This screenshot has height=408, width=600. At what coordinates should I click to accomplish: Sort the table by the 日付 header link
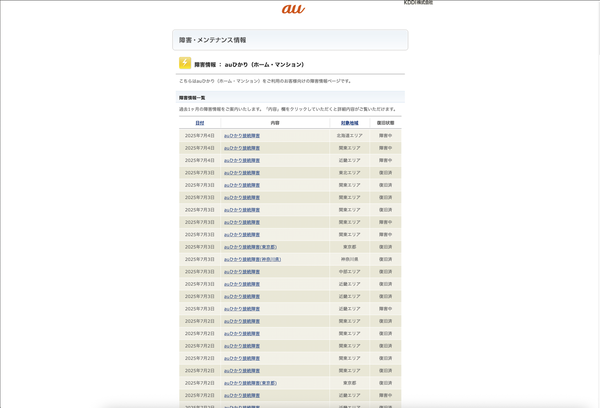200,123
